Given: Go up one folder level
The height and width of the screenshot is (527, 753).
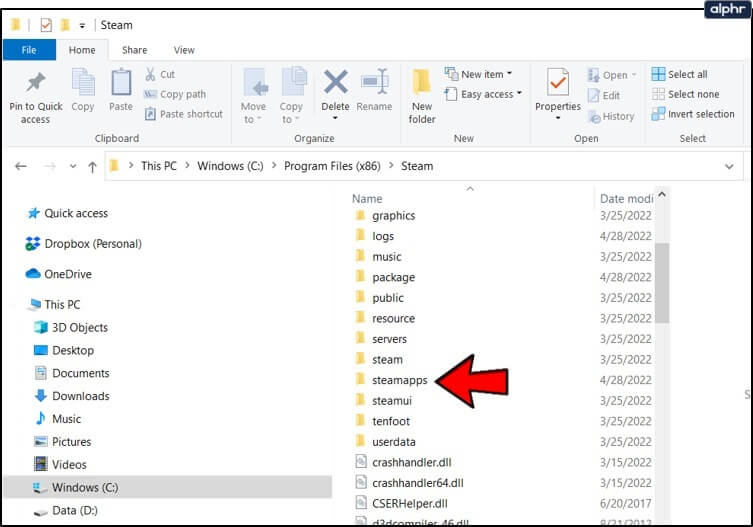Looking at the screenshot, I should [x=92, y=167].
